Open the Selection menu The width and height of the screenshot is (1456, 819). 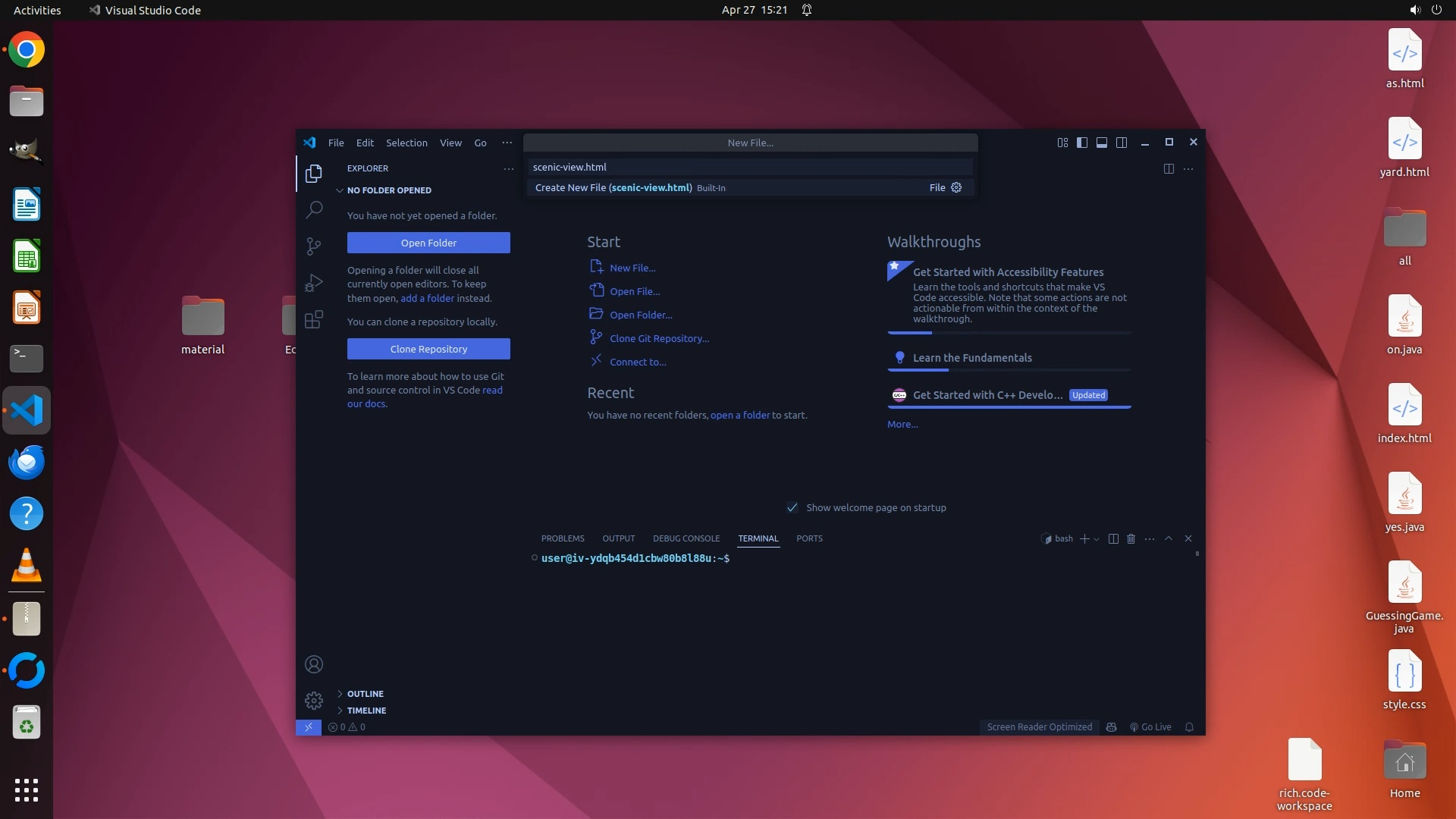[406, 143]
